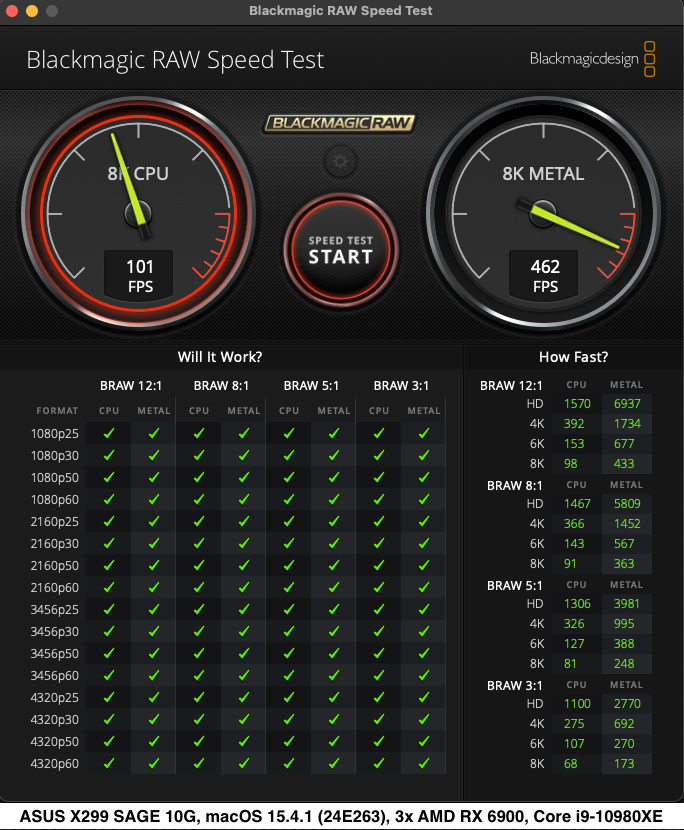Click BRAW 12:1 CPU checkmark for 1080p25
Viewport: 684px width, 830px height.
[109, 434]
